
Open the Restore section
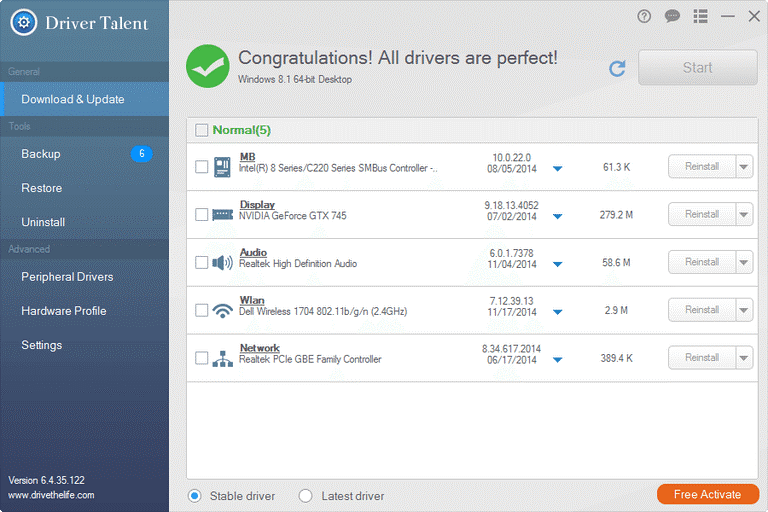(84, 188)
